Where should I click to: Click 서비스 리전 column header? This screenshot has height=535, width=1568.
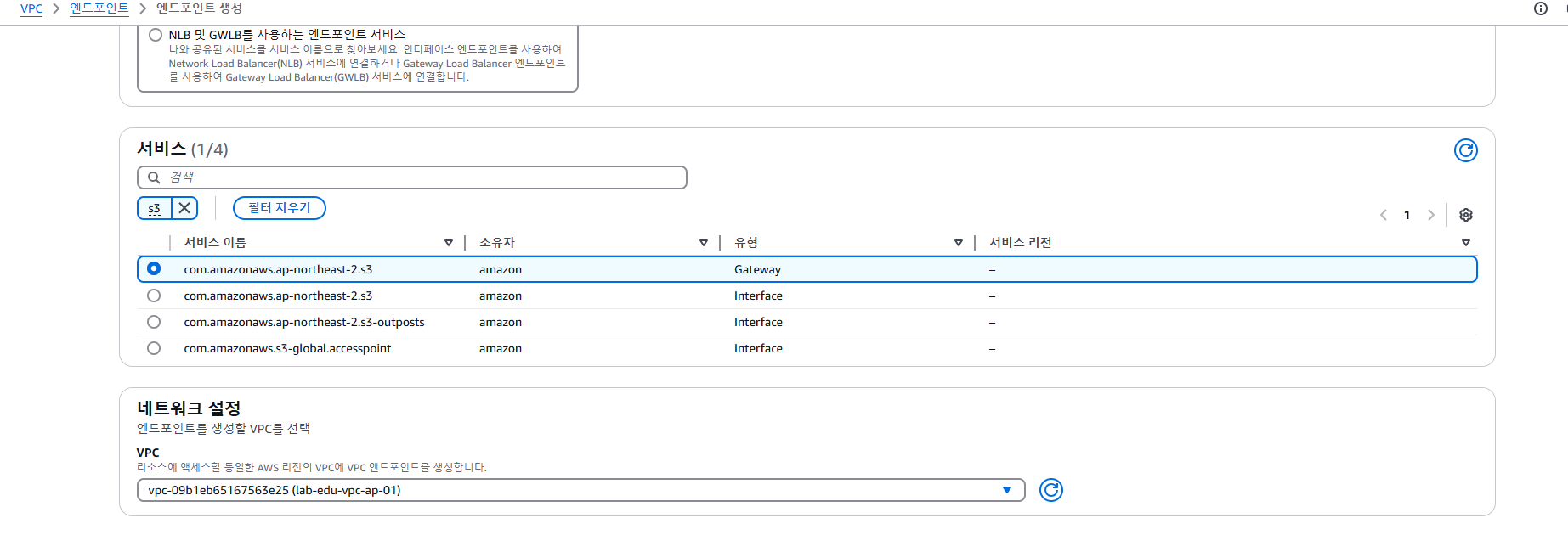tap(1021, 243)
